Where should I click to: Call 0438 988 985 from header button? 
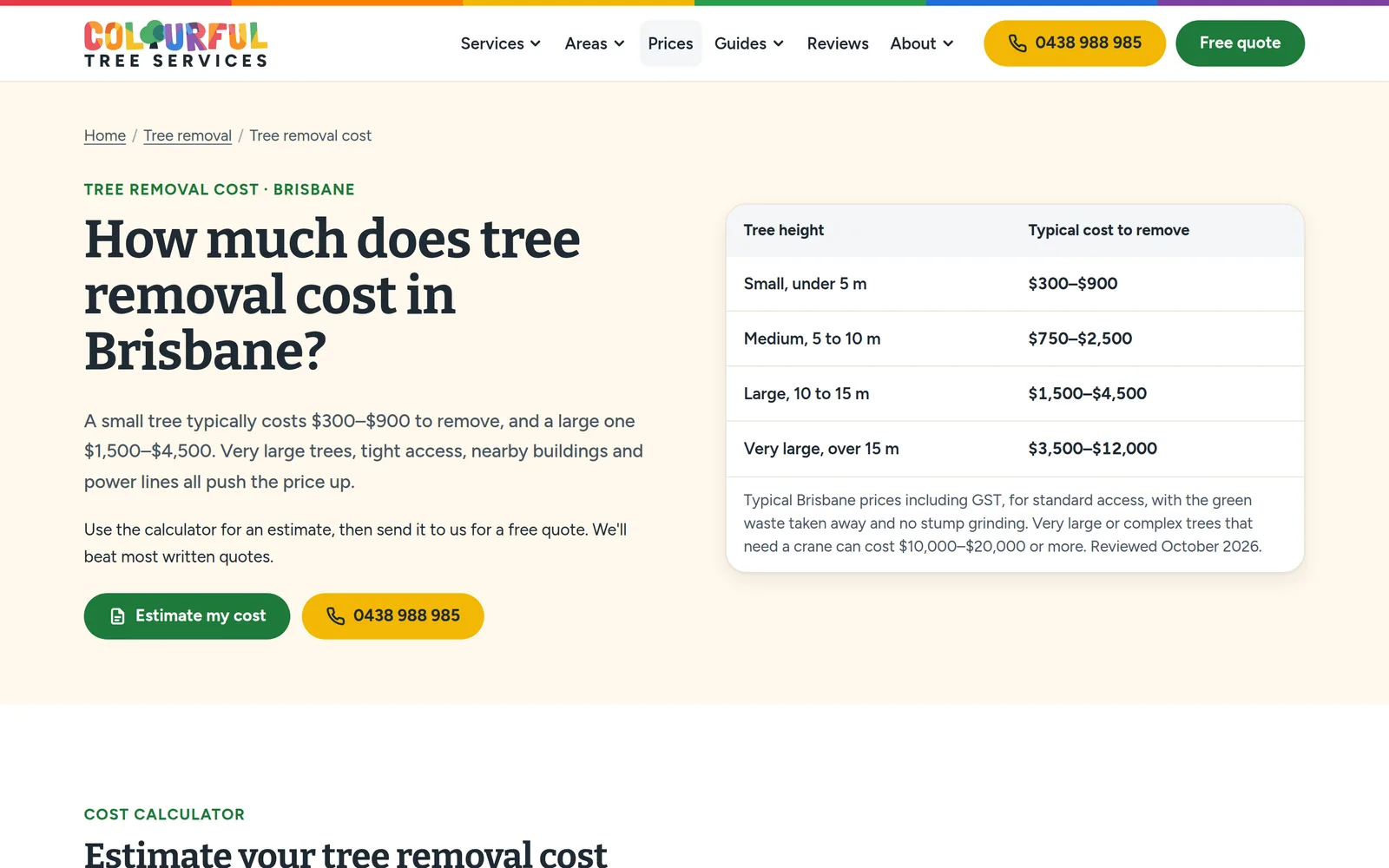pyautogui.click(x=1075, y=43)
